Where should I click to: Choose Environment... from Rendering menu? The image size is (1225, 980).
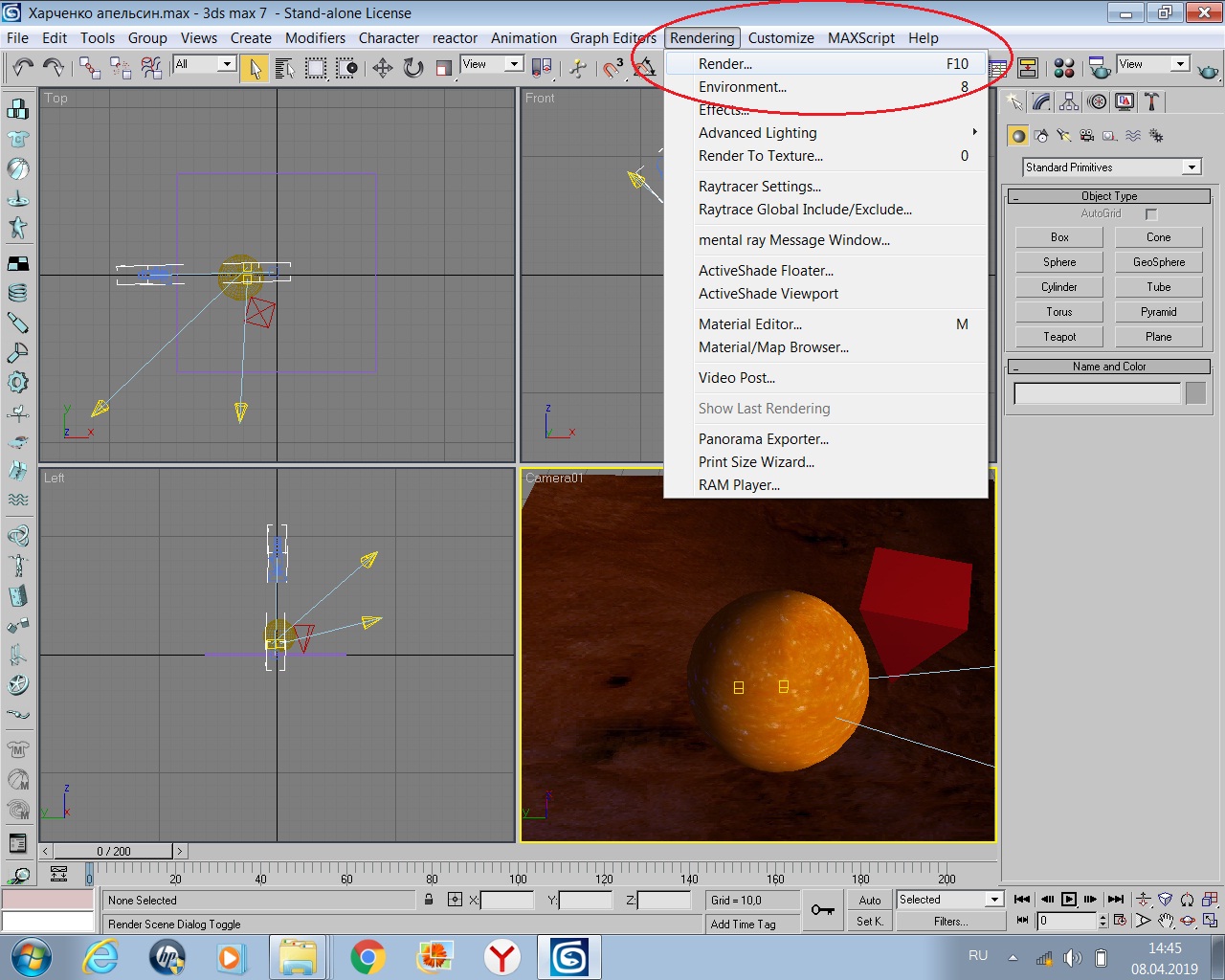pyautogui.click(x=825, y=87)
